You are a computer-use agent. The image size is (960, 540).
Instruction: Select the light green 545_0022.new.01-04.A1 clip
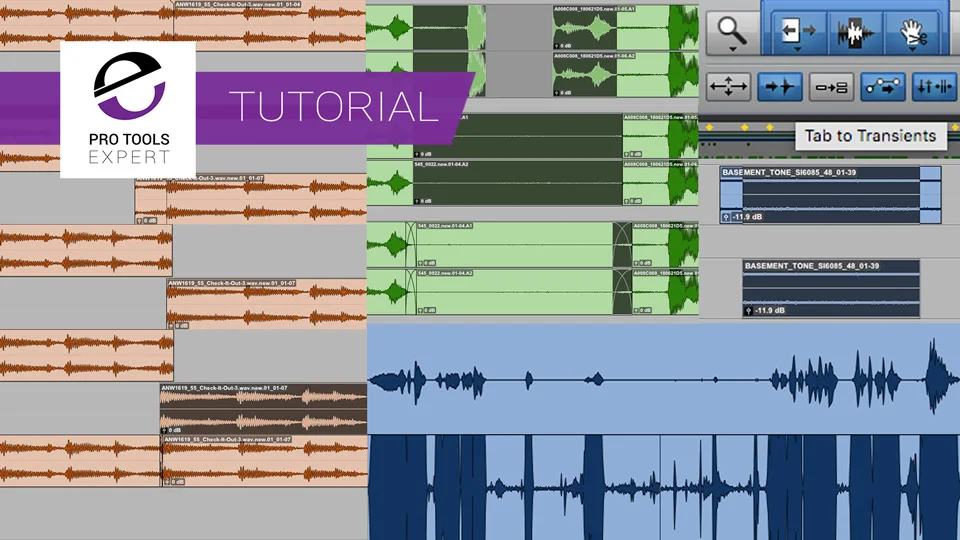[x=514, y=244]
